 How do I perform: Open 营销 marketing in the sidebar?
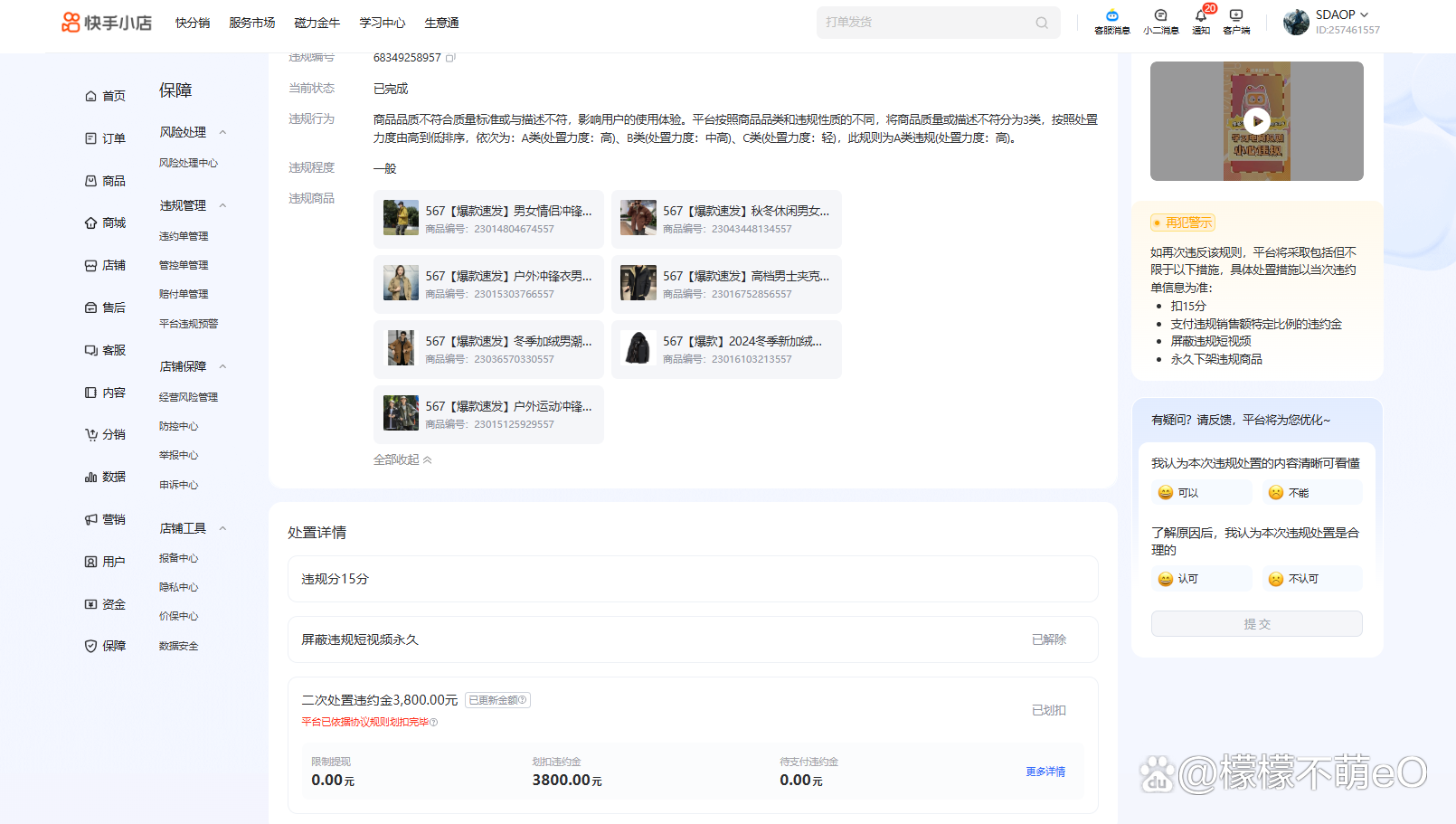(x=105, y=519)
